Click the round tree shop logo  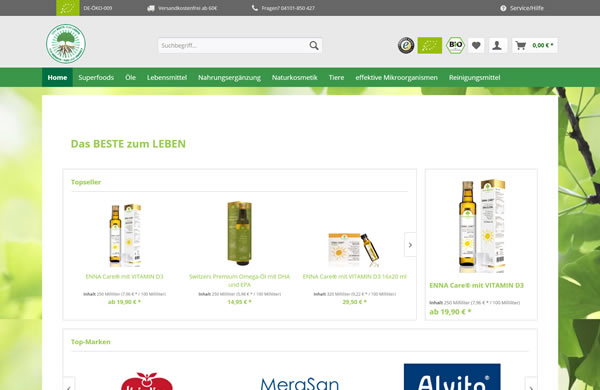pos(66,44)
